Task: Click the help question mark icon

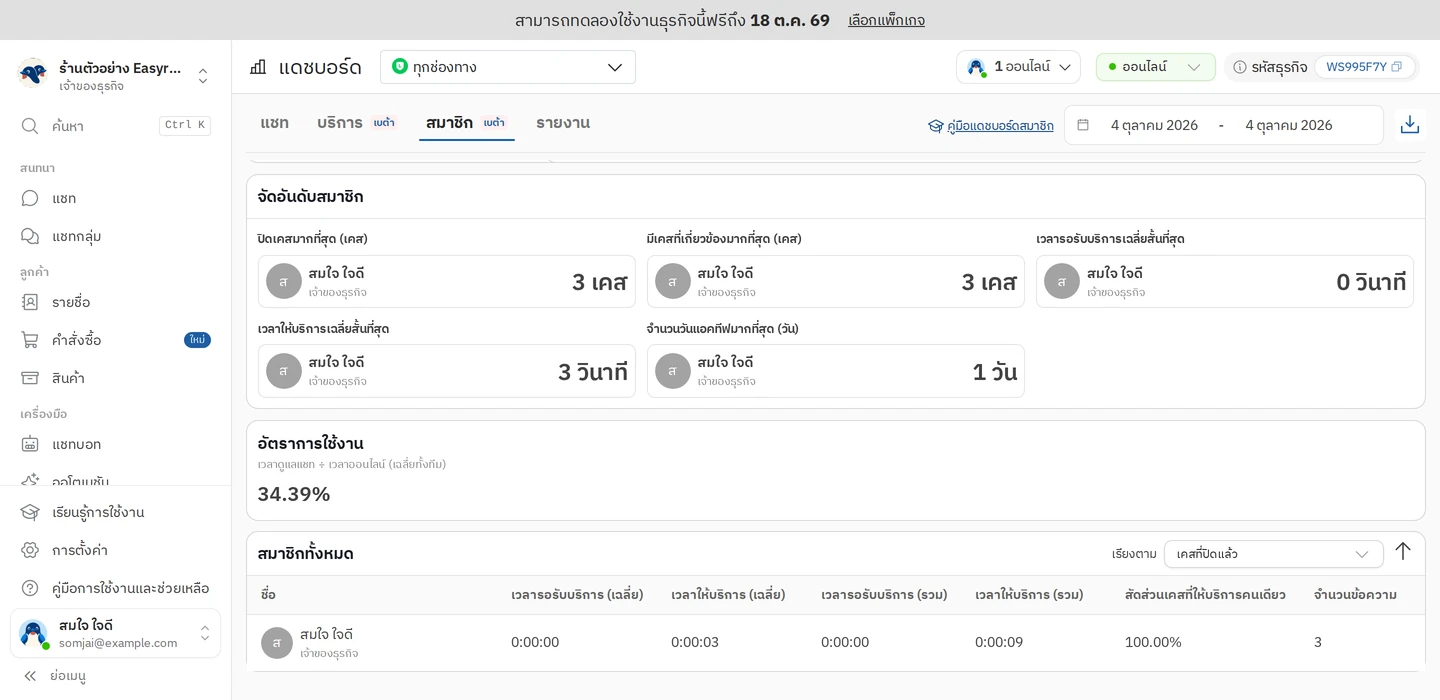Action: [30, 588]
